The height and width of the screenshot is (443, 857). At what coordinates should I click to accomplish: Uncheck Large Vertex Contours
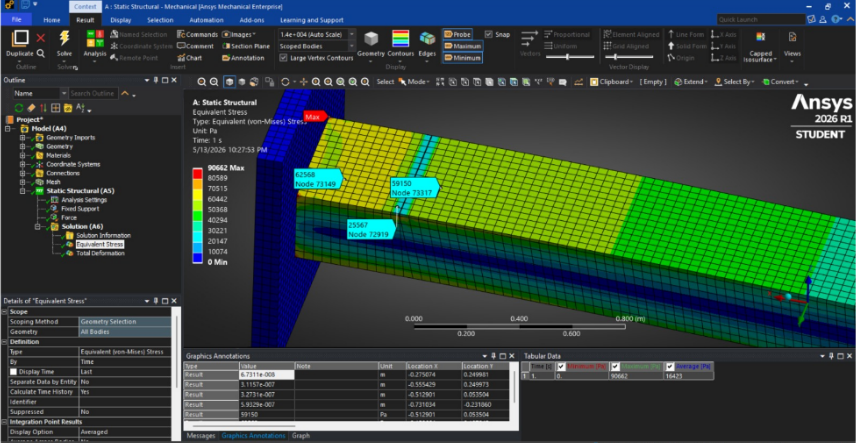[283, 58]
